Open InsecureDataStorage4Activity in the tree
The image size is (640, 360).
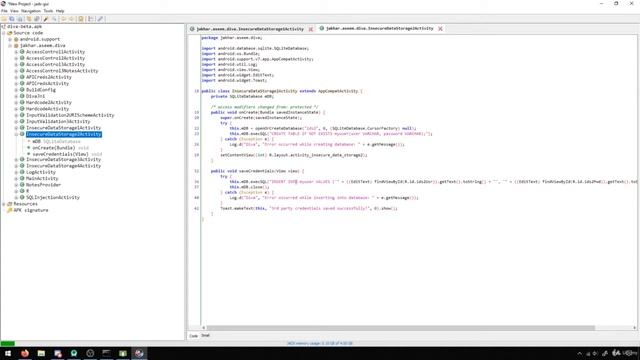[63, 166]
